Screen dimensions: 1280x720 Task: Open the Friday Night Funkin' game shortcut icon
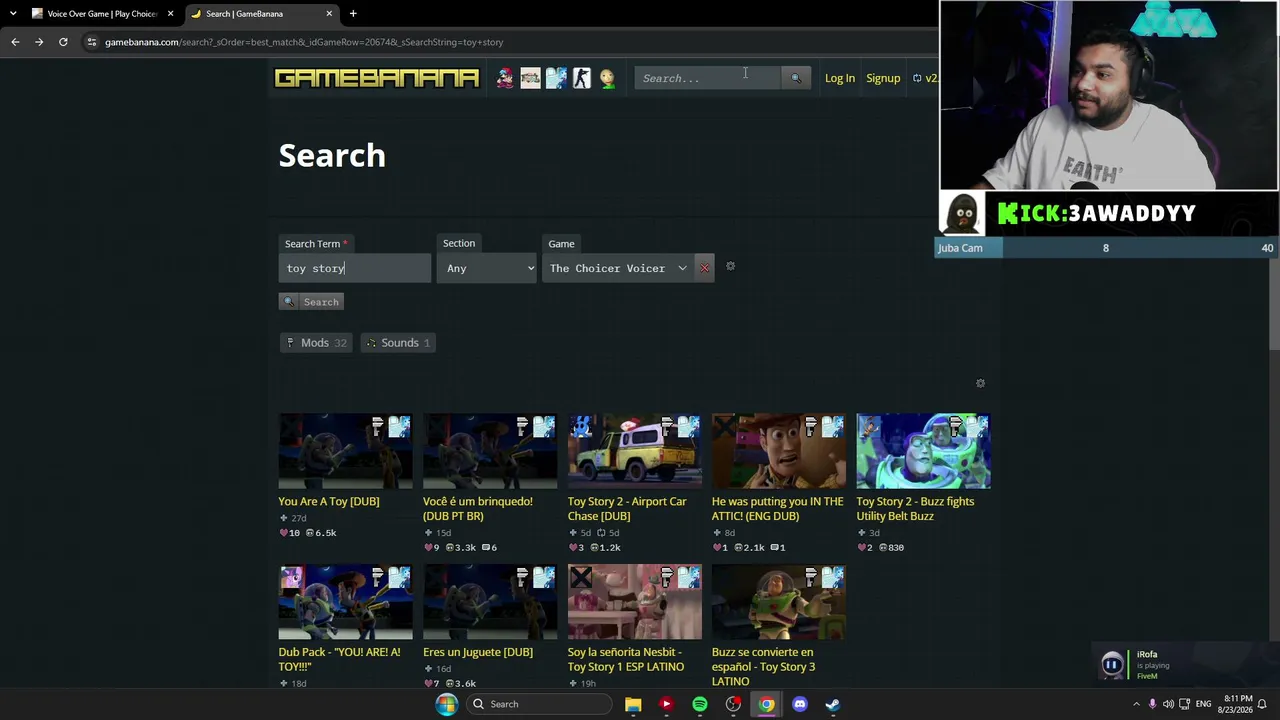pyautogui.click(x=505, y=78)
